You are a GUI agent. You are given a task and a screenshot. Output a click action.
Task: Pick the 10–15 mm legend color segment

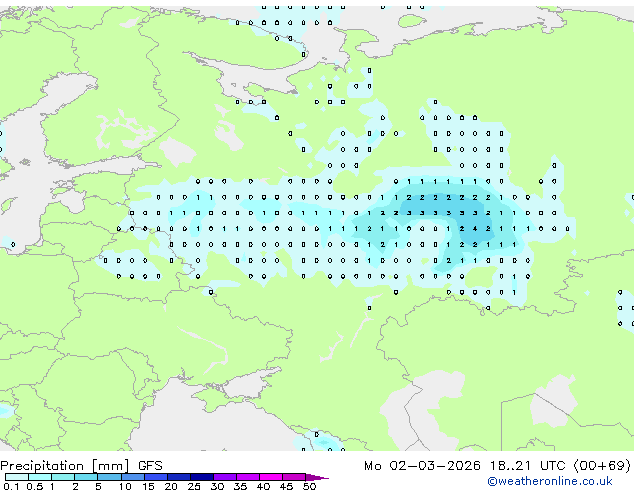pyautogui.click(x=132, y=477)
